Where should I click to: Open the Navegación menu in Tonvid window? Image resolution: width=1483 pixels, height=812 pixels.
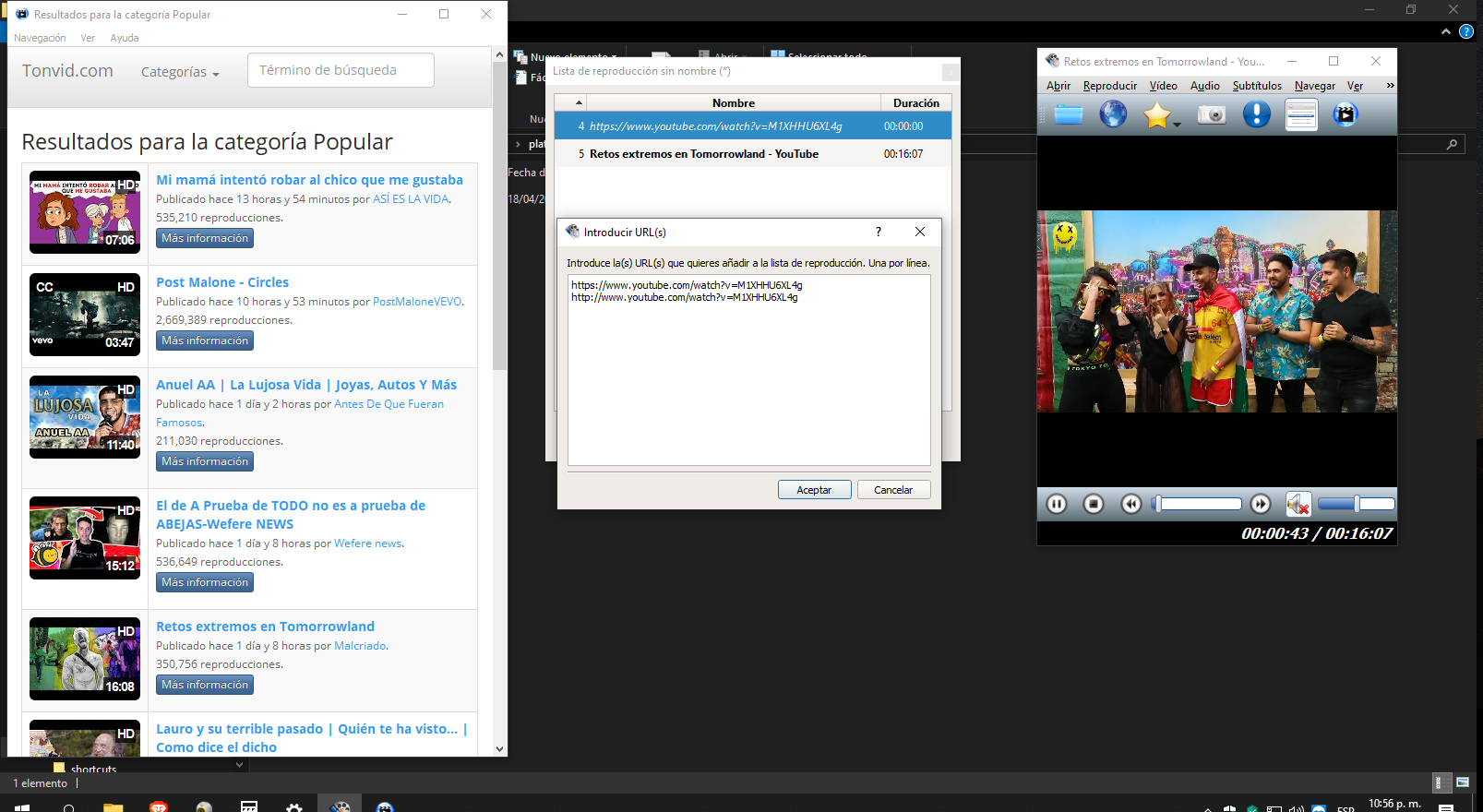pyautogui.click(x=40, y=38)
